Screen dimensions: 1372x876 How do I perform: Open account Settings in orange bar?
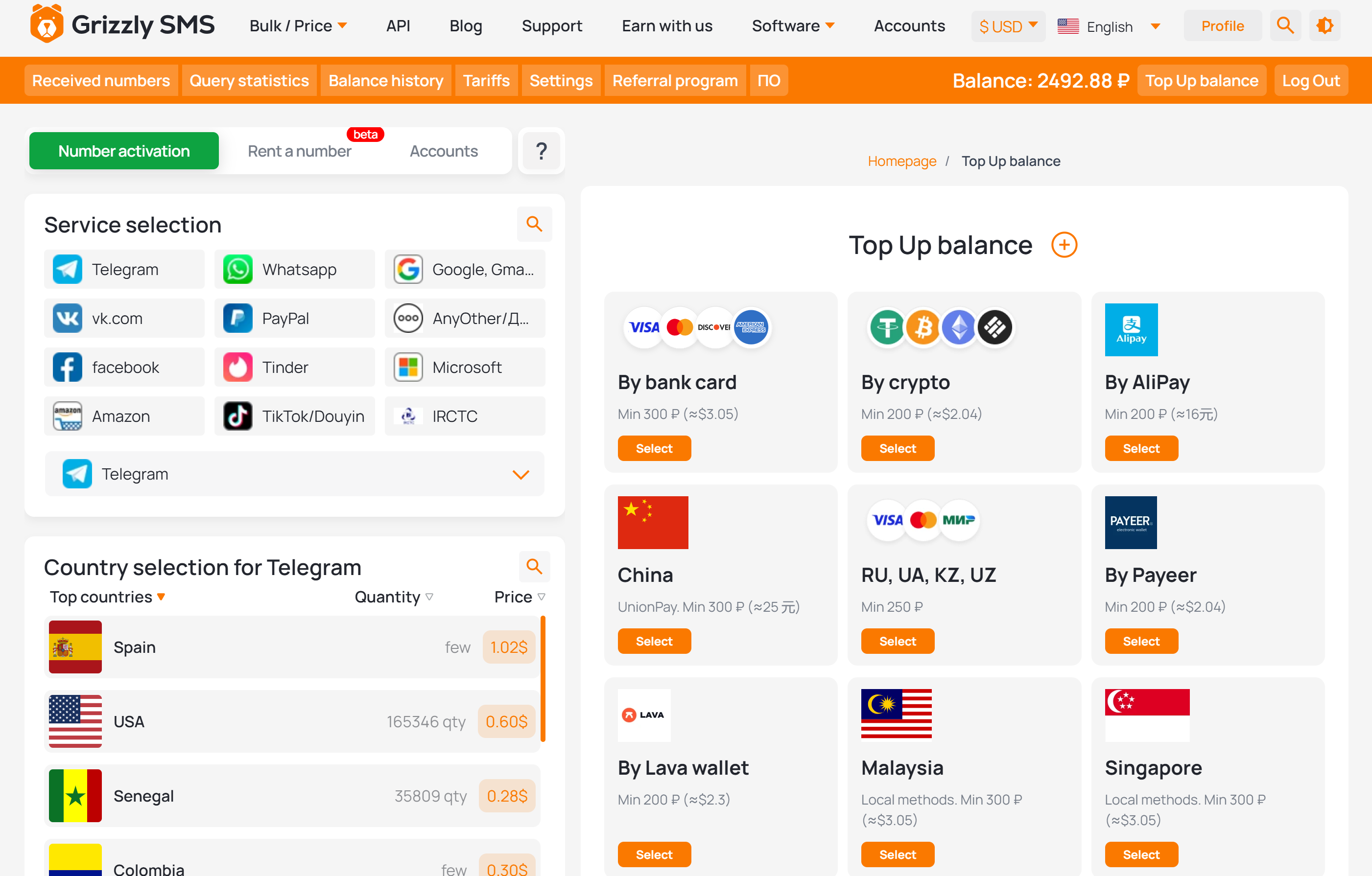coord(561,80)
